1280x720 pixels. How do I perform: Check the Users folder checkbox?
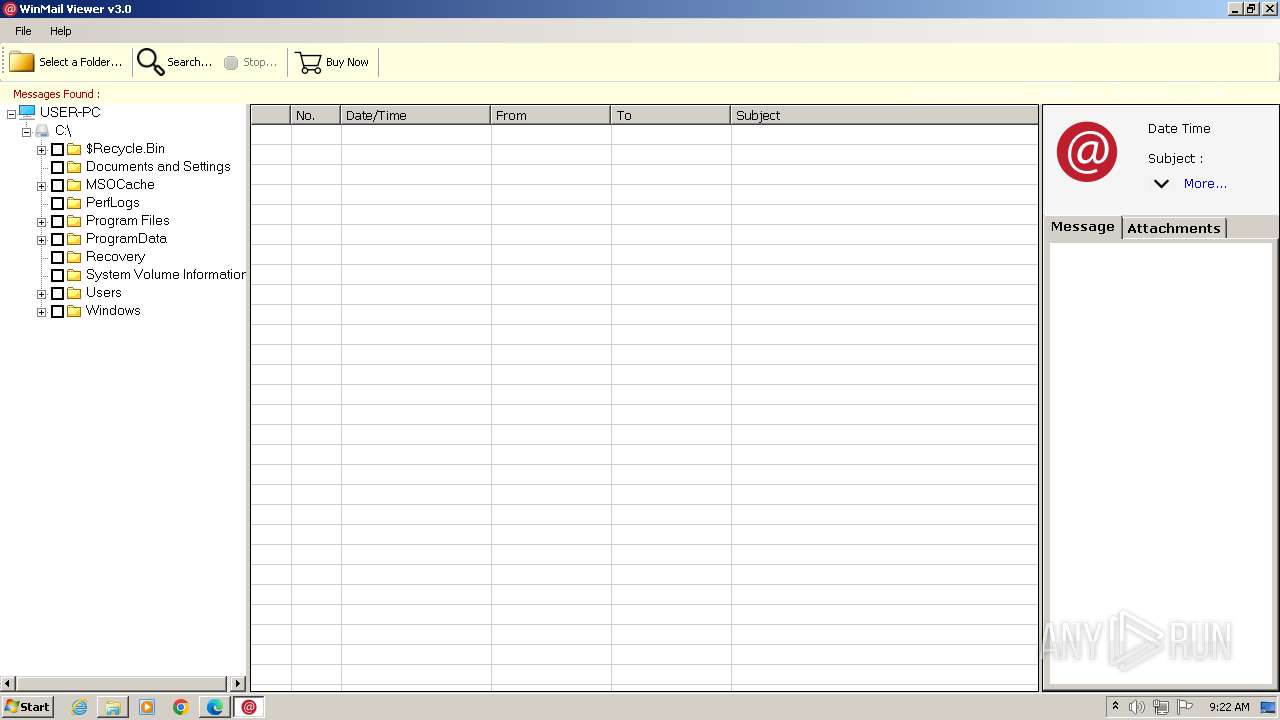57,293
